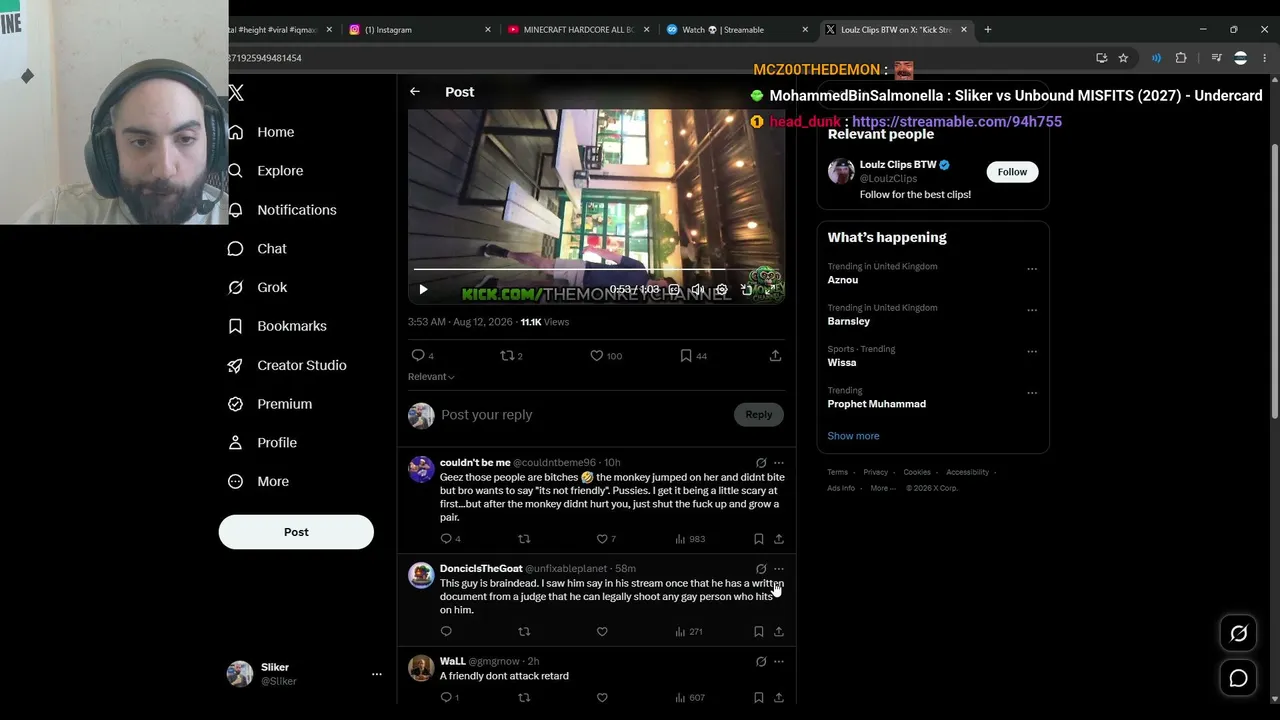Reply to the DoncicIsTheGoat comment
The width and height of the screenshot is (1280, 720).
tap(446, 632)
